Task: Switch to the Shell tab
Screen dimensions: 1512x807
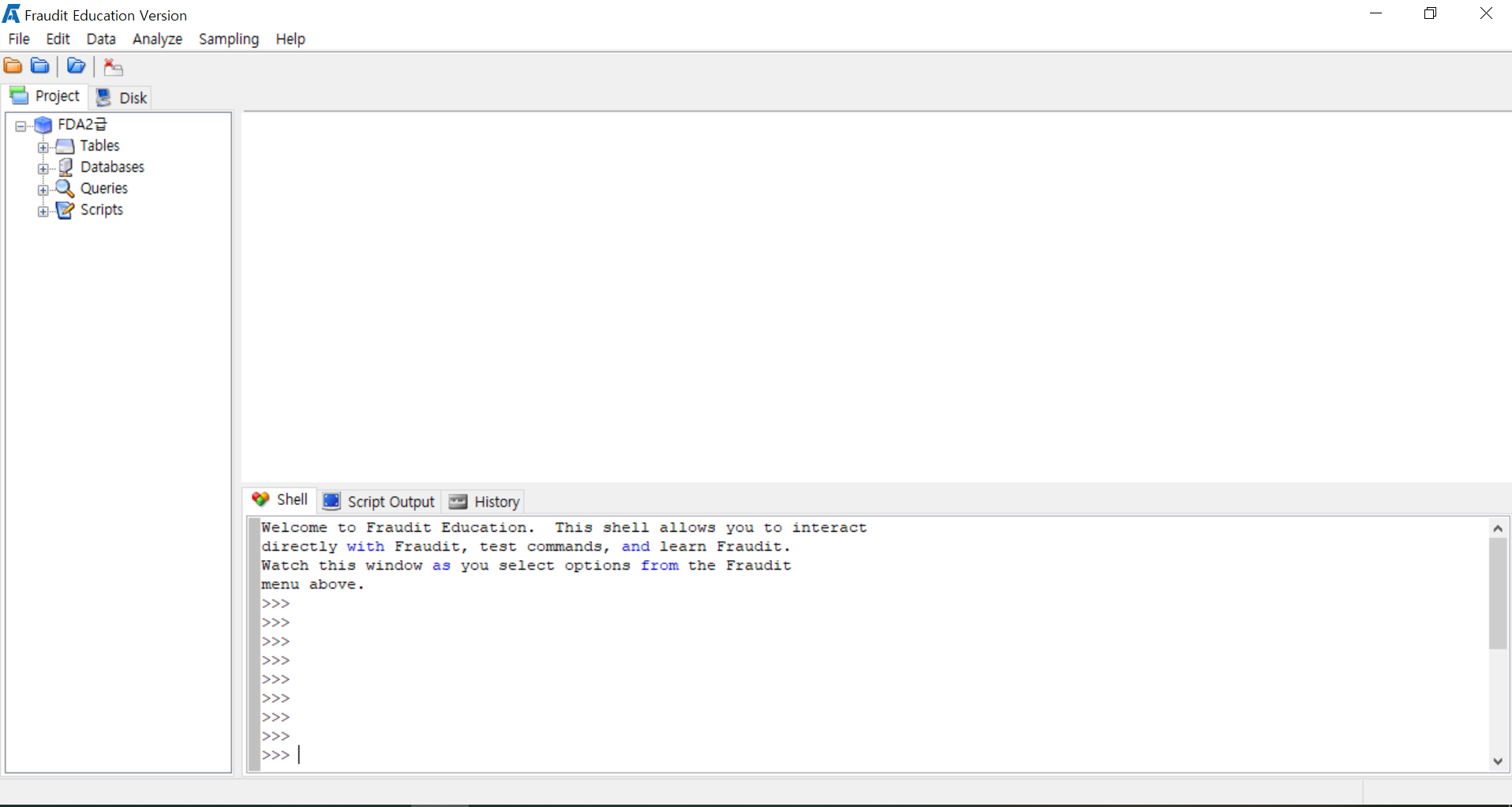Action: tap(280, 499)
